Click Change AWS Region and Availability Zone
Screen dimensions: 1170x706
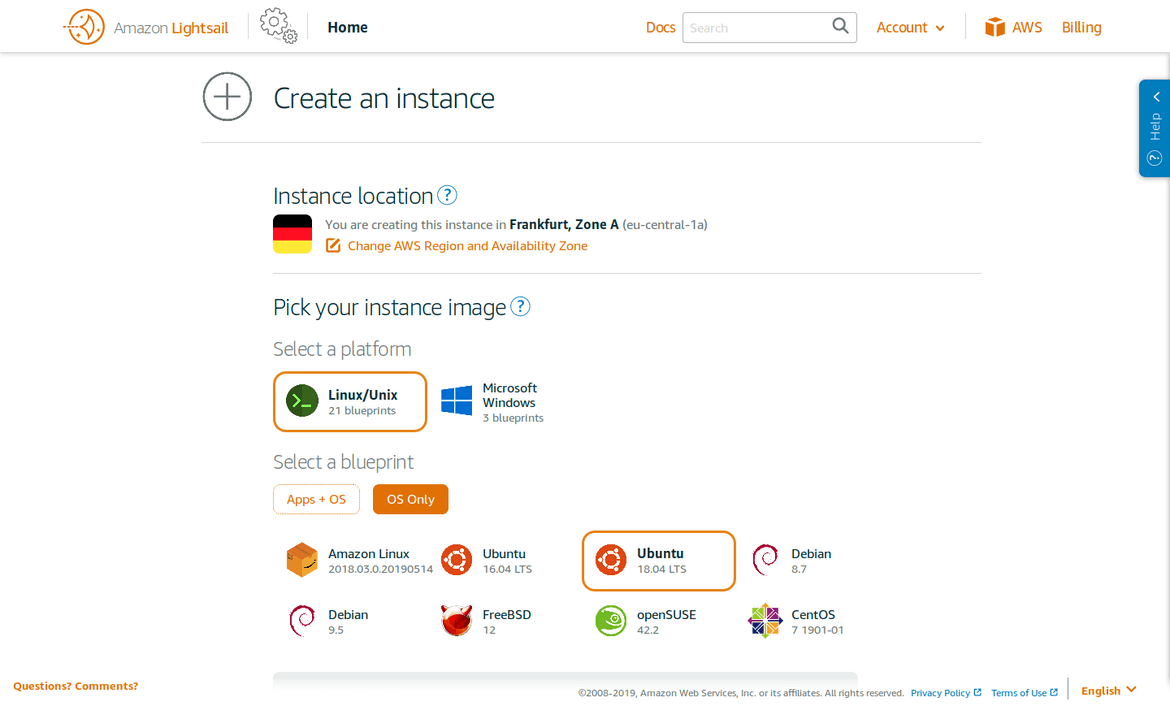(467, 246)
